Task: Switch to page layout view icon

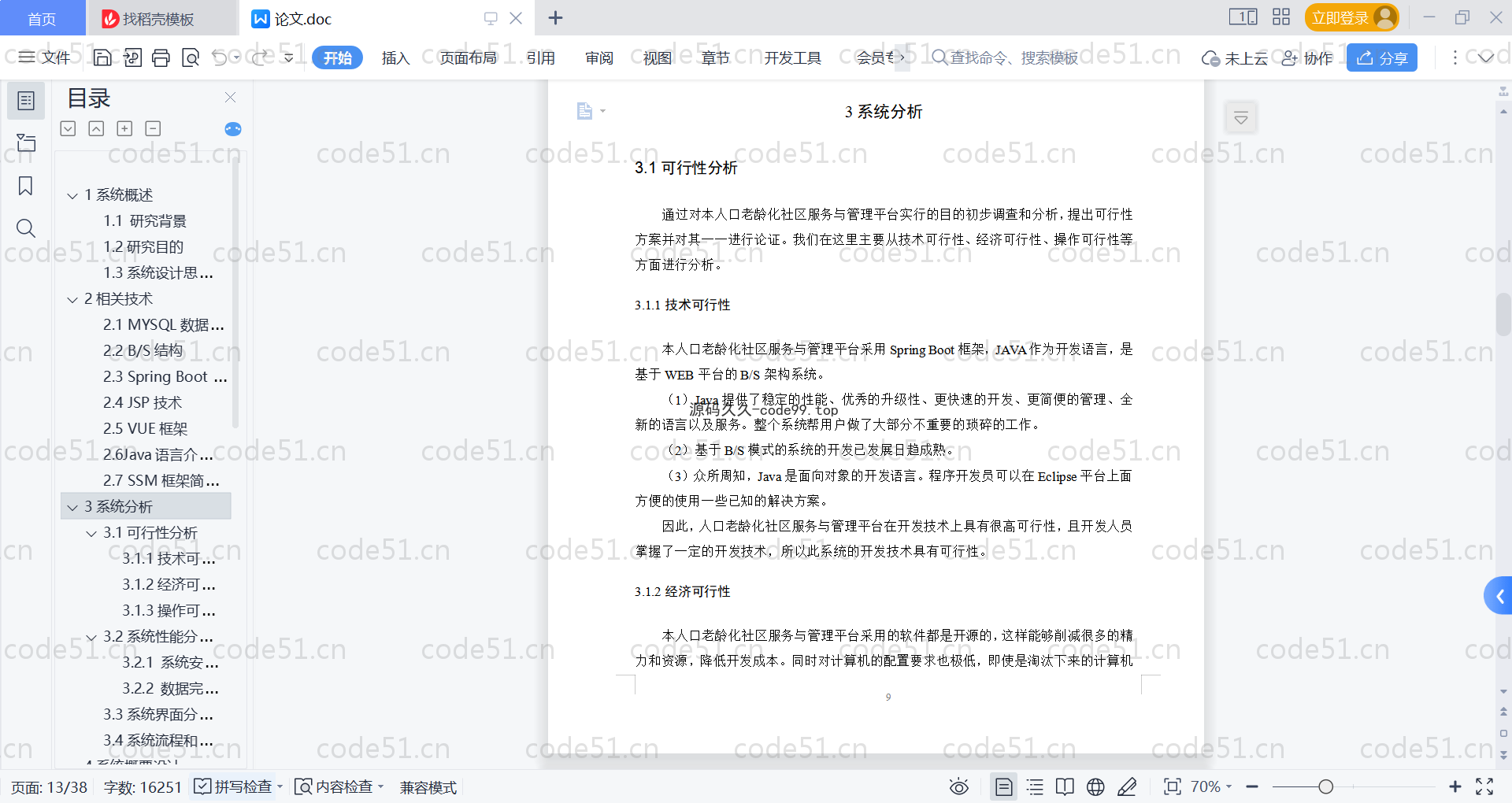Action: point(1003,786)
